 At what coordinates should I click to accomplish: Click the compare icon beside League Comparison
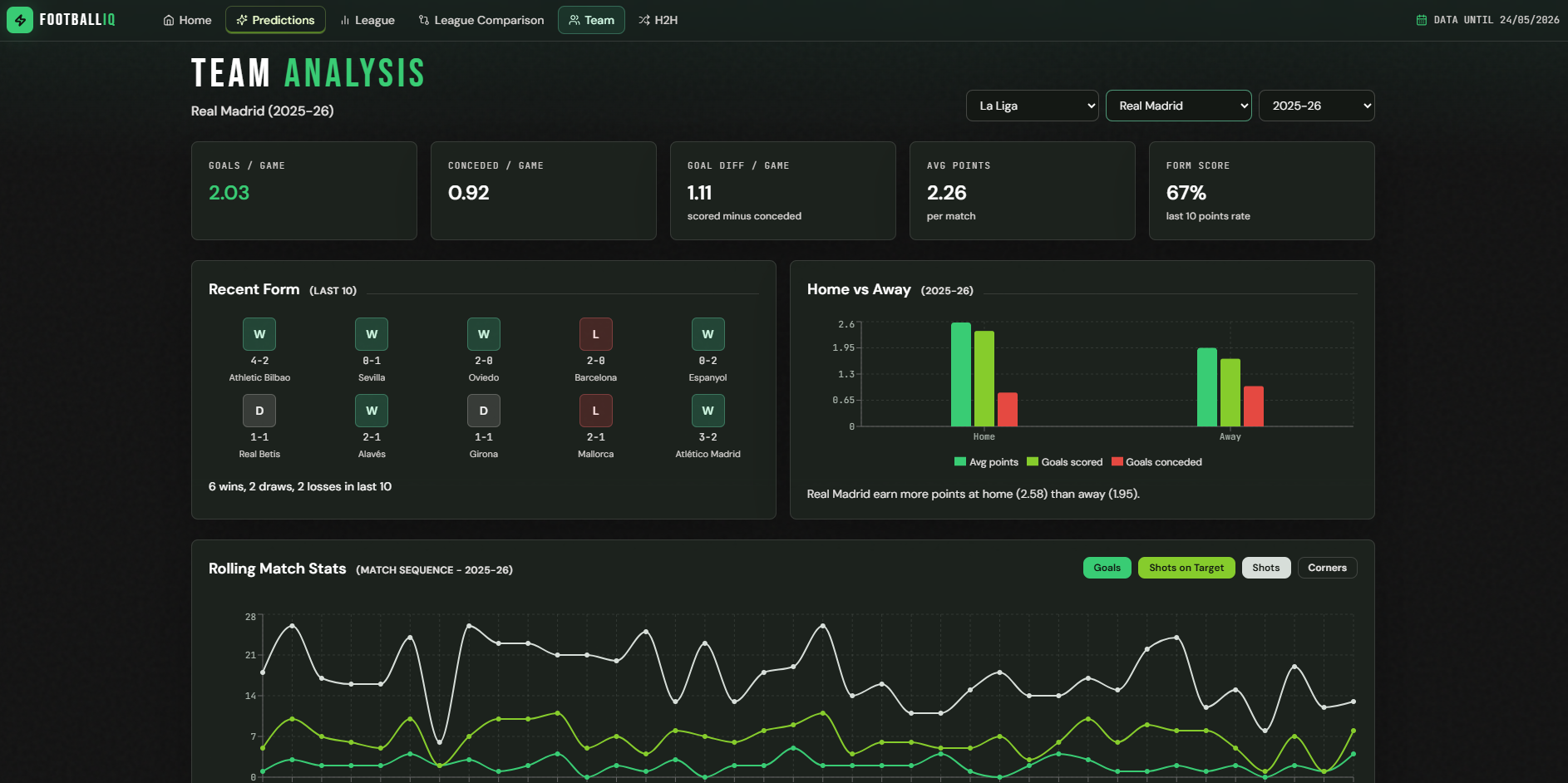(x=424, y=20)
